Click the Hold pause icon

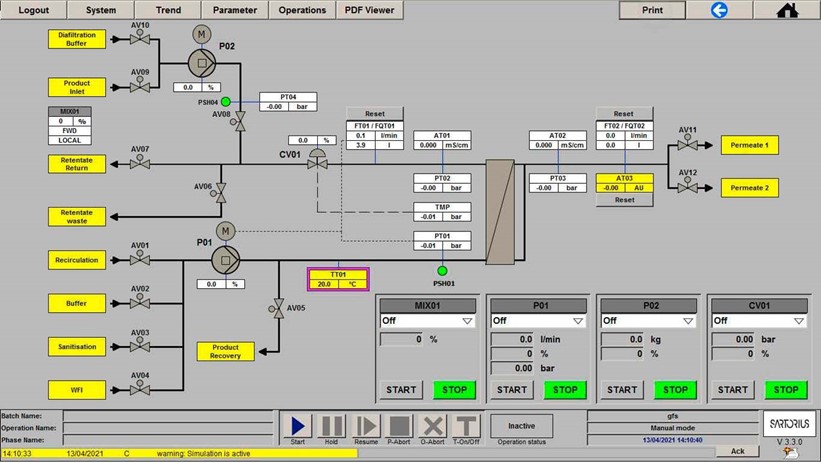[x=331, y=424]
